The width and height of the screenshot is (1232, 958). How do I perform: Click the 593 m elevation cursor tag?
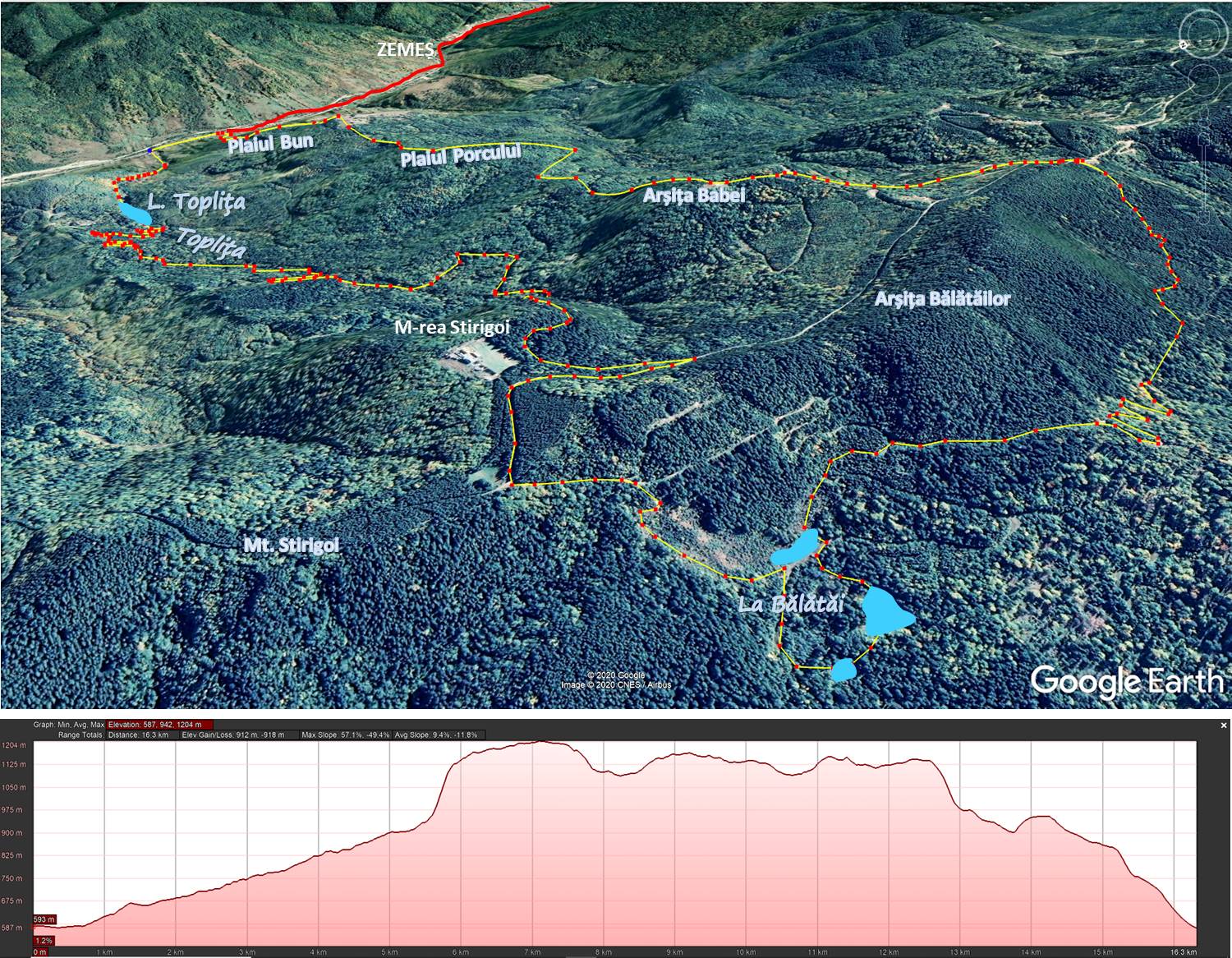coord(44,919)
